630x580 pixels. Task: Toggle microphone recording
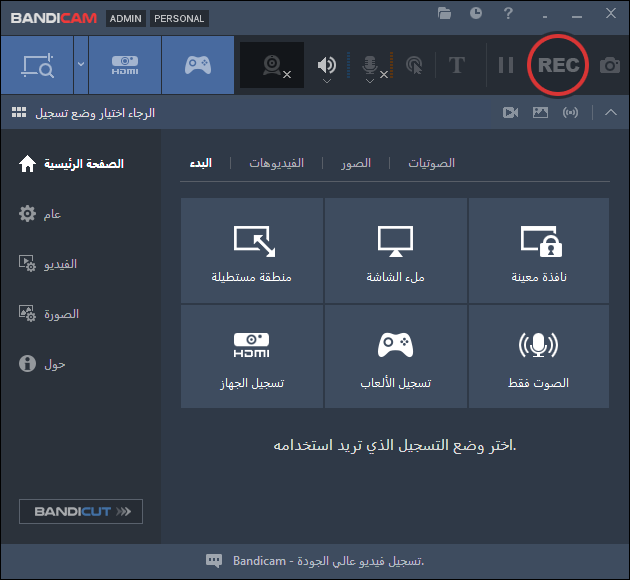370,65
